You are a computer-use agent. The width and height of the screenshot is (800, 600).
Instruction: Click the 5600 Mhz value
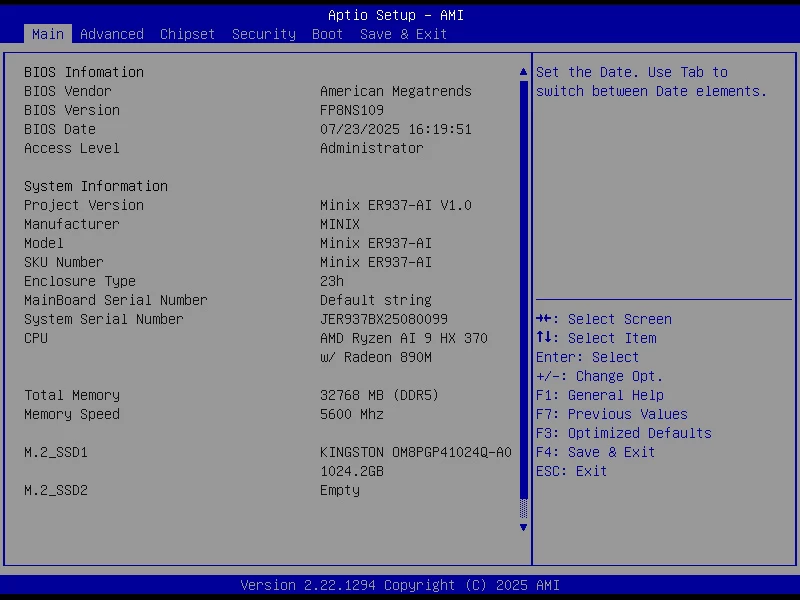(352, 414)
